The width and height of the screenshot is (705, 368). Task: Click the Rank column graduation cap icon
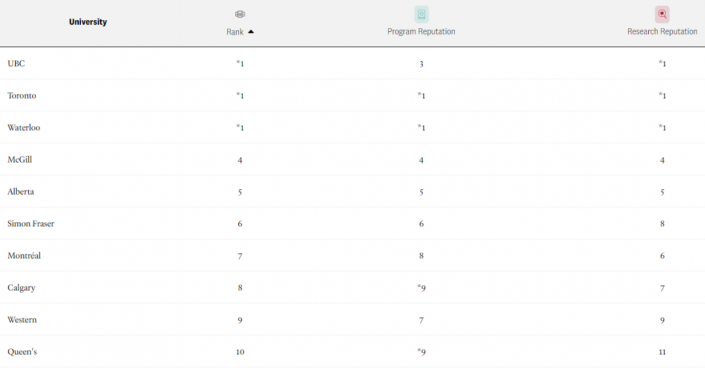(240, 14)
